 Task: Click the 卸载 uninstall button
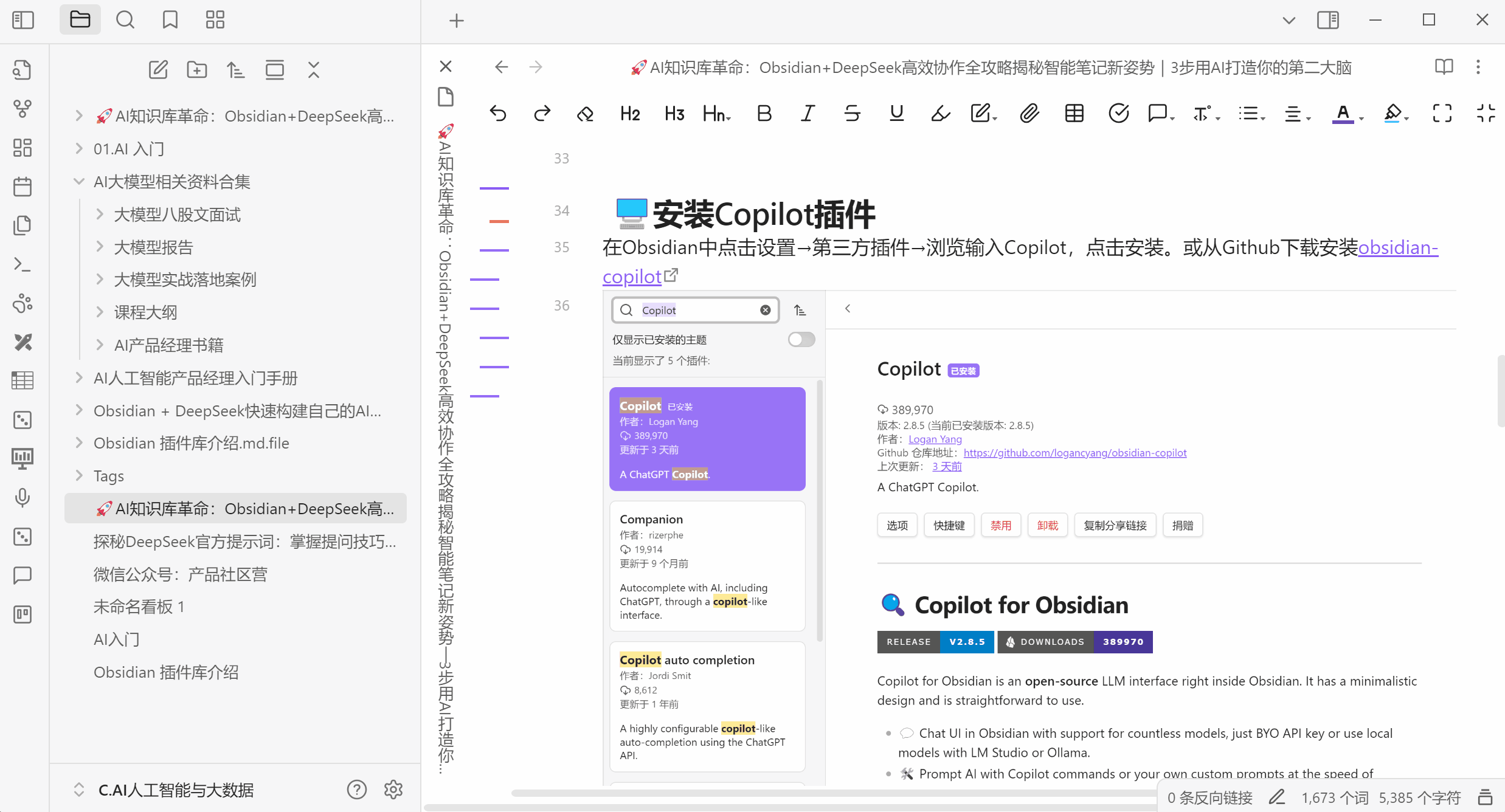click(x=1047, y=525)
